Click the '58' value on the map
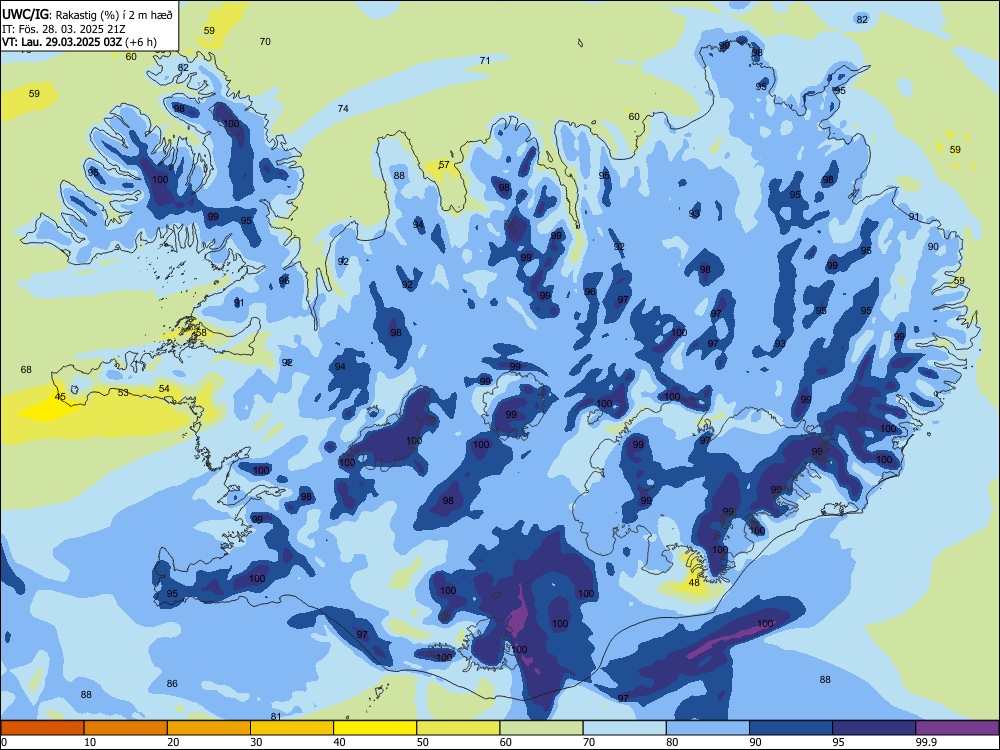1000x750 pixels. [x=201, y=332]
